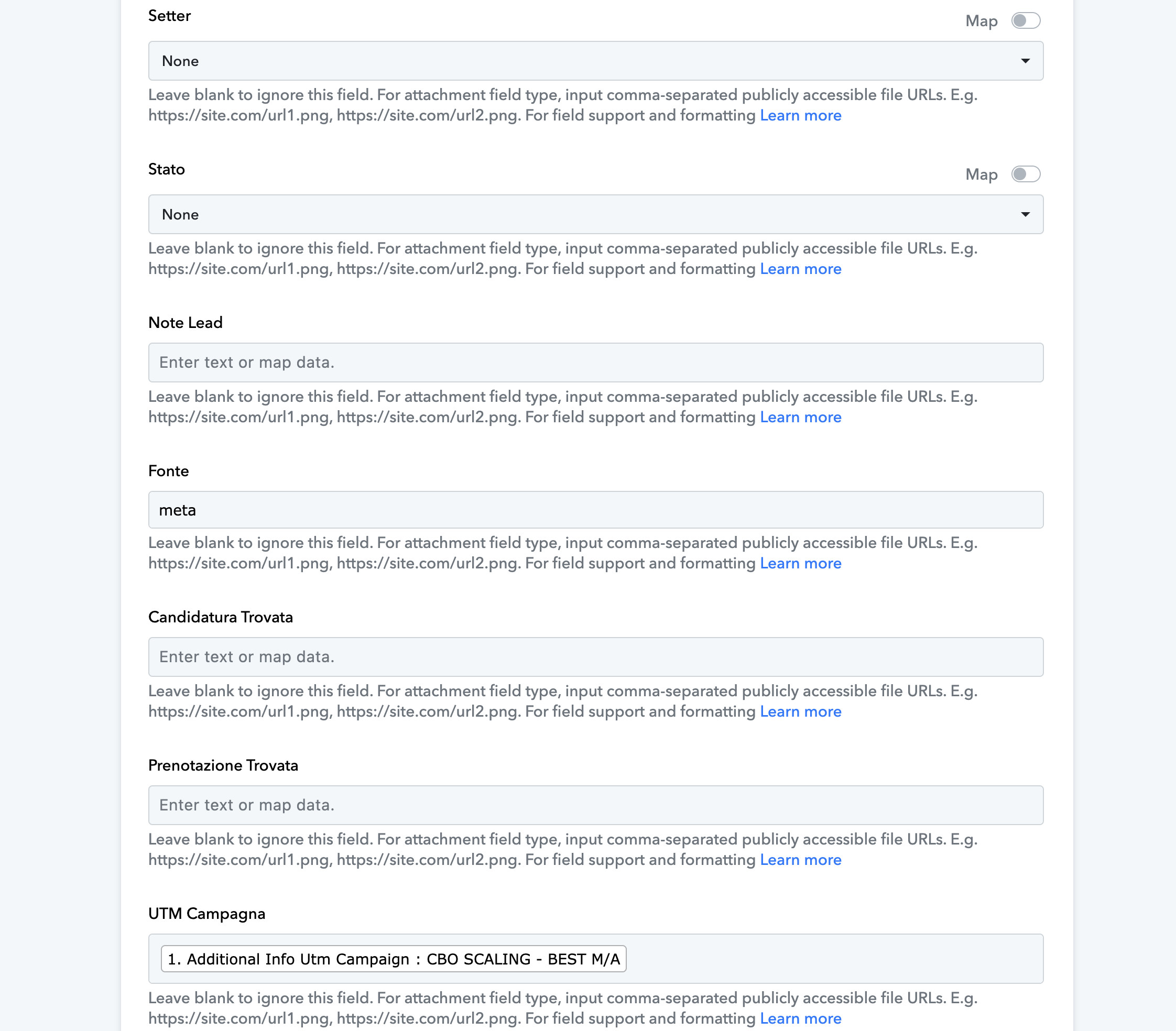This screenshot has height=1031, width=1176.
Task: Focus the Candidatura Trovata input field
Action: click(595, 657)
